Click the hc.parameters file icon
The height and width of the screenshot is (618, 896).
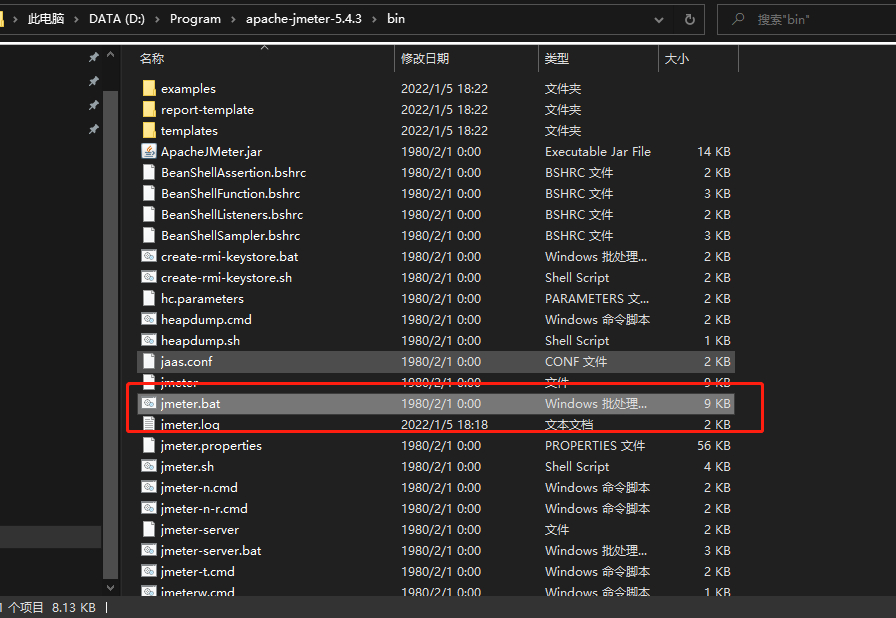point(149,298)
